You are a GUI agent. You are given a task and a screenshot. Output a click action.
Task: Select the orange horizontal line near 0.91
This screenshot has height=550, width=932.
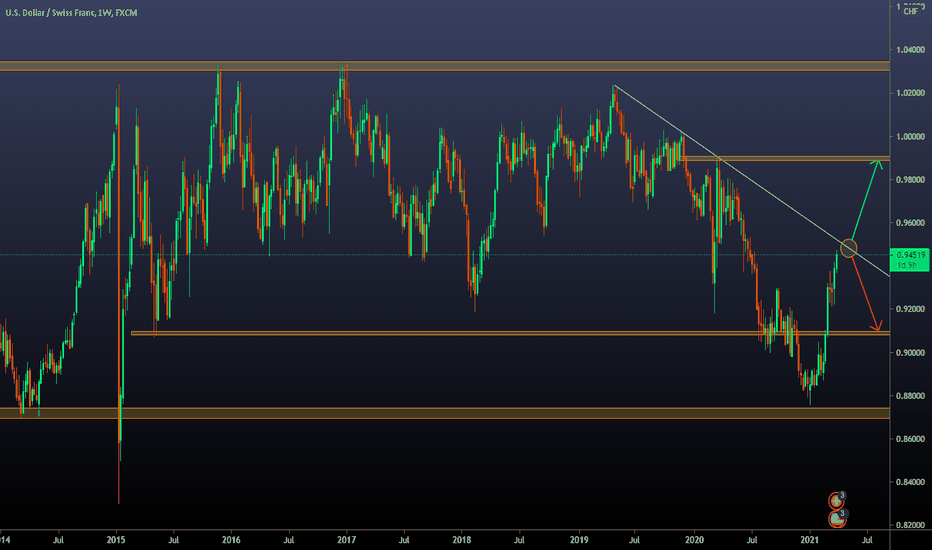(x=510, y=334)
